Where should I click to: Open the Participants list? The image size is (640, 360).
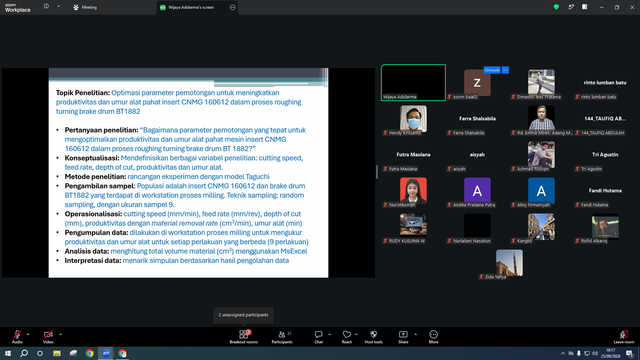[x=282, y=337]
